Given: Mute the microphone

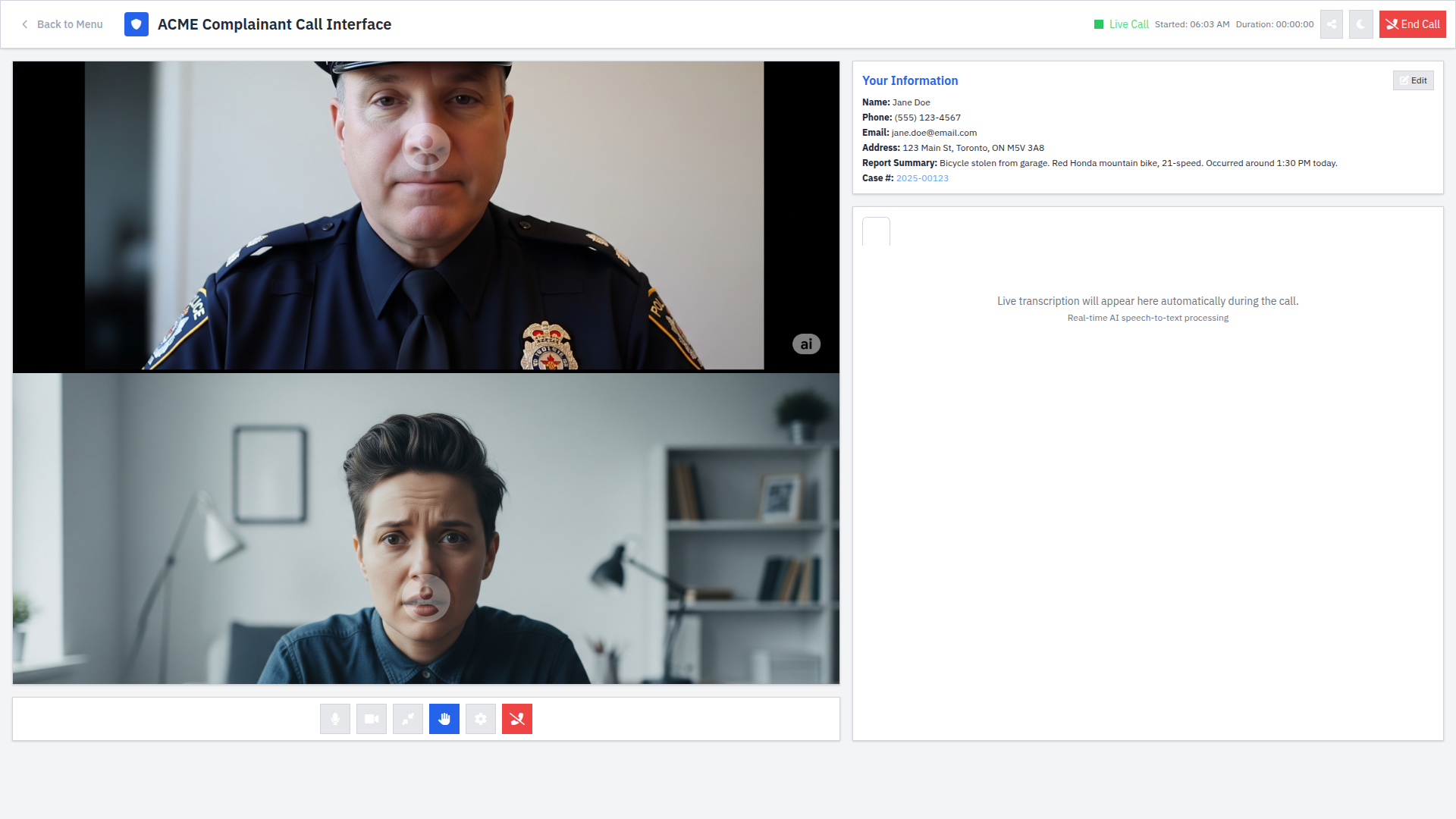Looking at the screenshot, I should (335, 718).
